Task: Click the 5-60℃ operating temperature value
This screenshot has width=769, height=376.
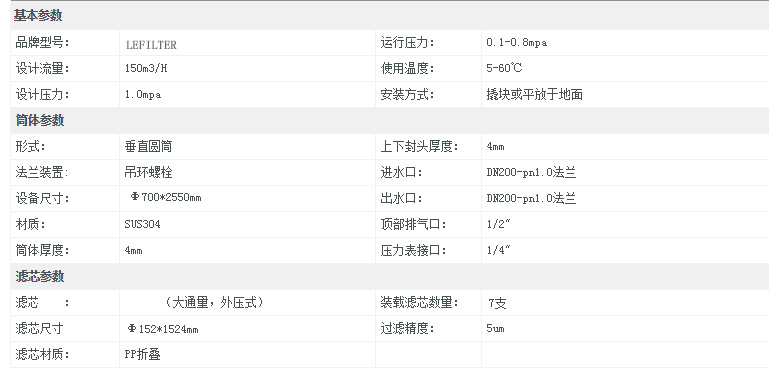Action: tap(504, 68)
